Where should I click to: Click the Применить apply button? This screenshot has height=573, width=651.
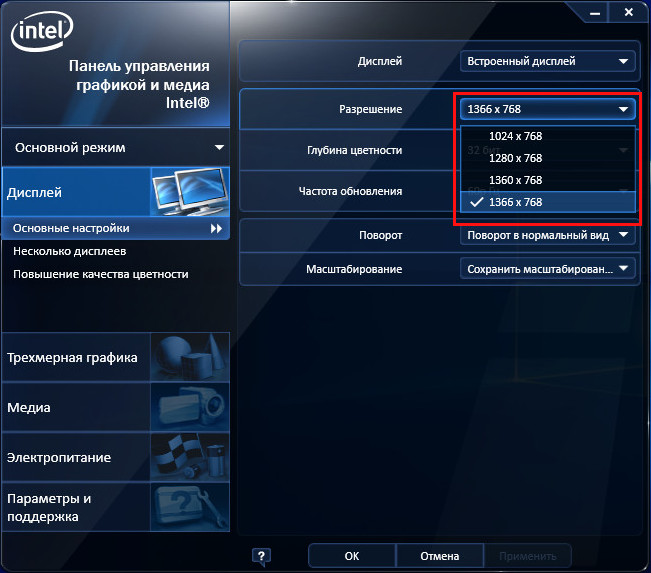[527, 556]
